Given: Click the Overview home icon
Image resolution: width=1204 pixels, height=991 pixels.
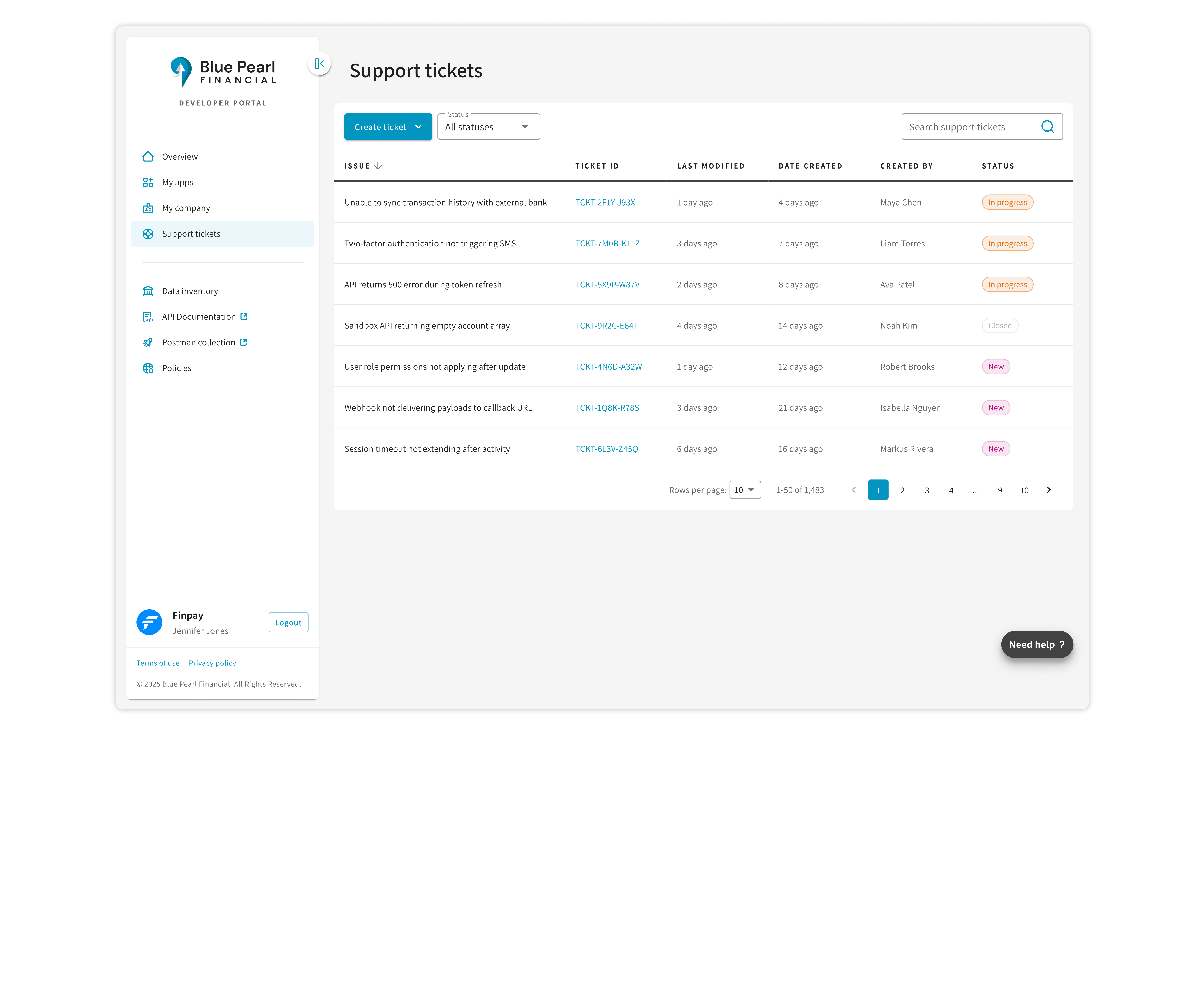Looking at the screenshot, I should 148,156.
